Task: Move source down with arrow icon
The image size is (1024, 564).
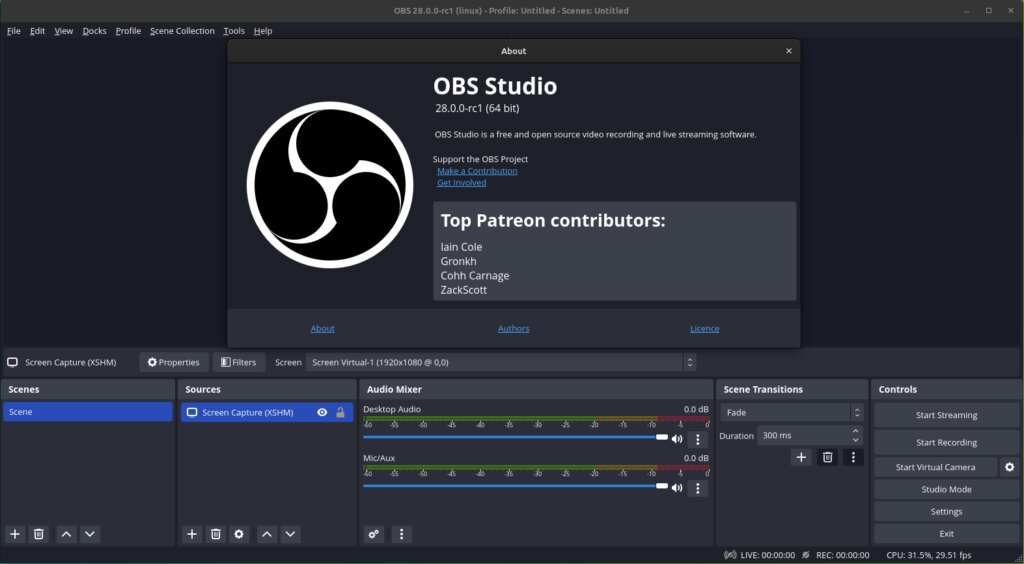Action: 290,534
